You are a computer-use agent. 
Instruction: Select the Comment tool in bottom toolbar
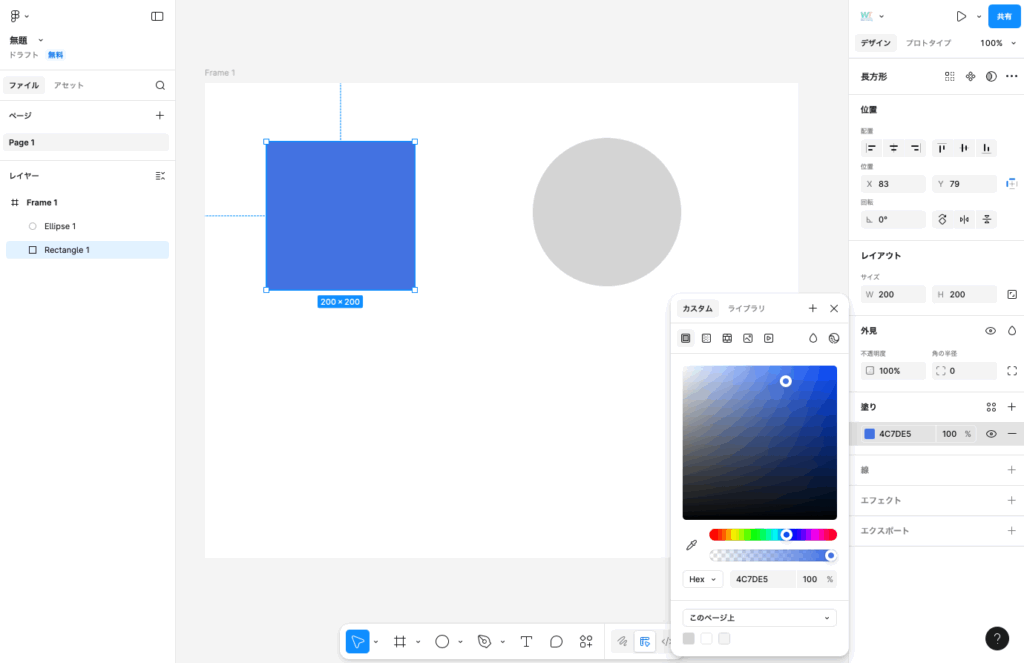point(556,642)
